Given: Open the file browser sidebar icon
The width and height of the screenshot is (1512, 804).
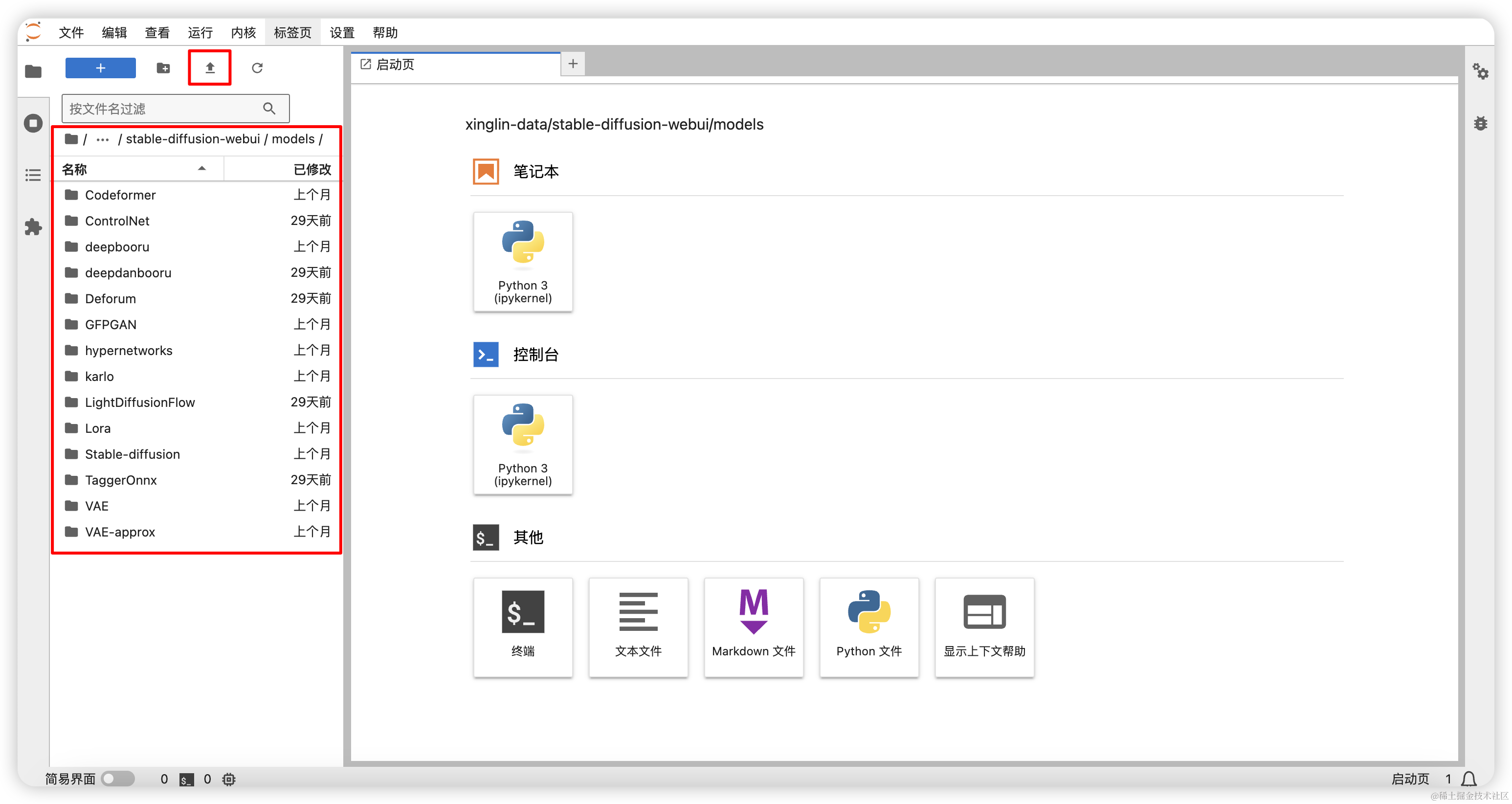Looking at the screenshot, I should tap(33, 71).
